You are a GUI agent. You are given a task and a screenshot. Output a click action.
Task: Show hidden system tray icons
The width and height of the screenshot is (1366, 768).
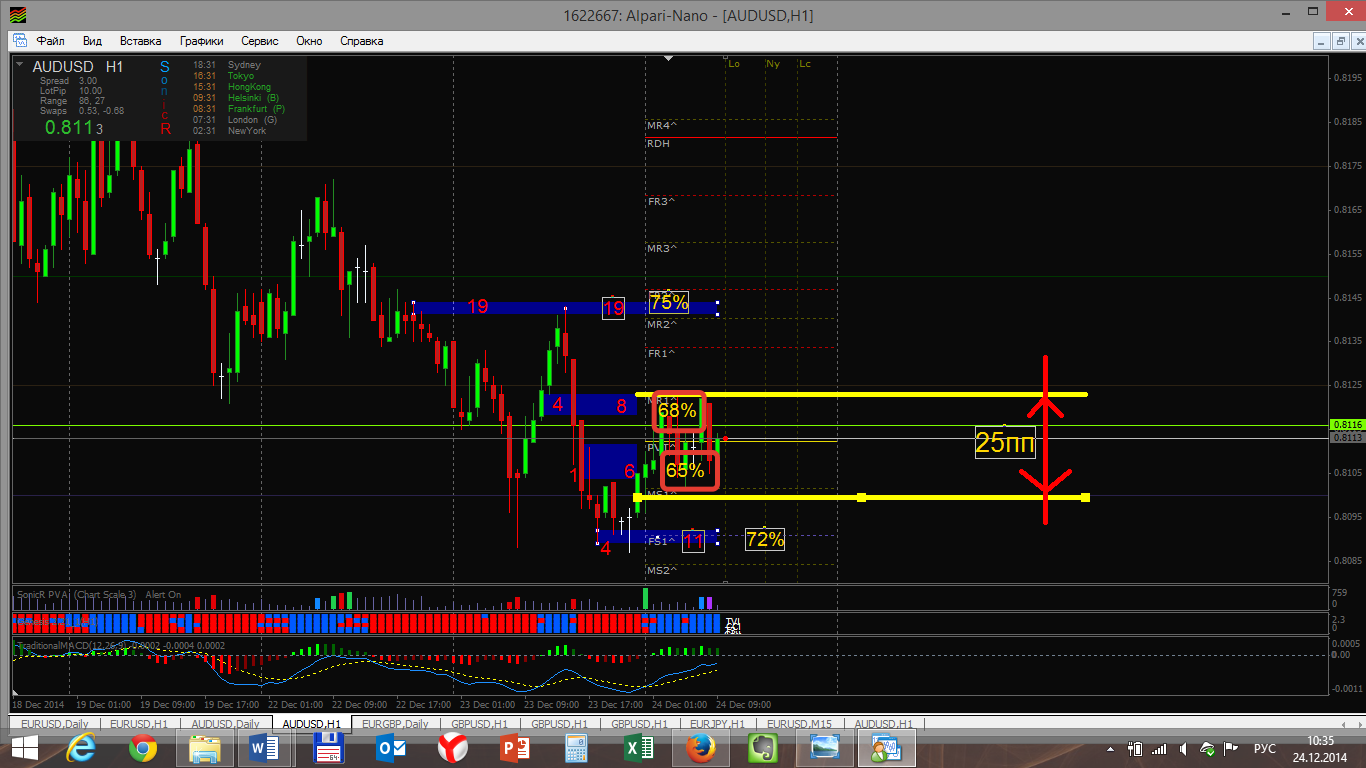click(x=1111, y=748)
